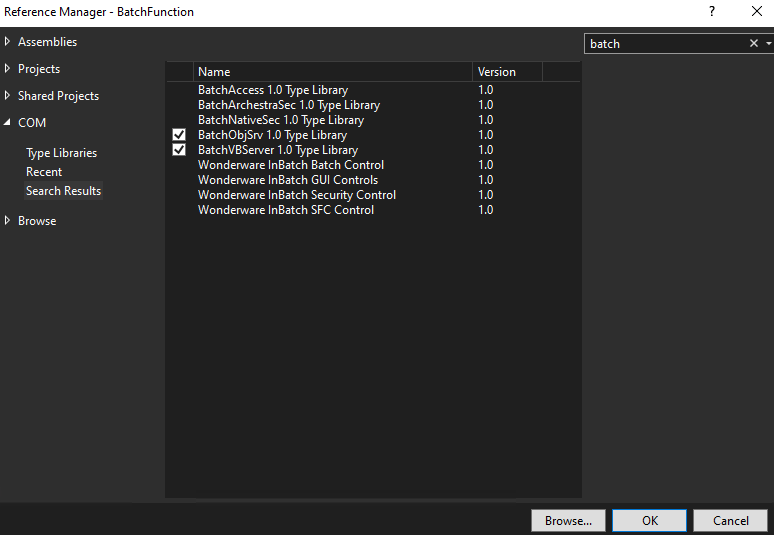Clear the batch search text
The image size is (774, 535).
[753, 43]
